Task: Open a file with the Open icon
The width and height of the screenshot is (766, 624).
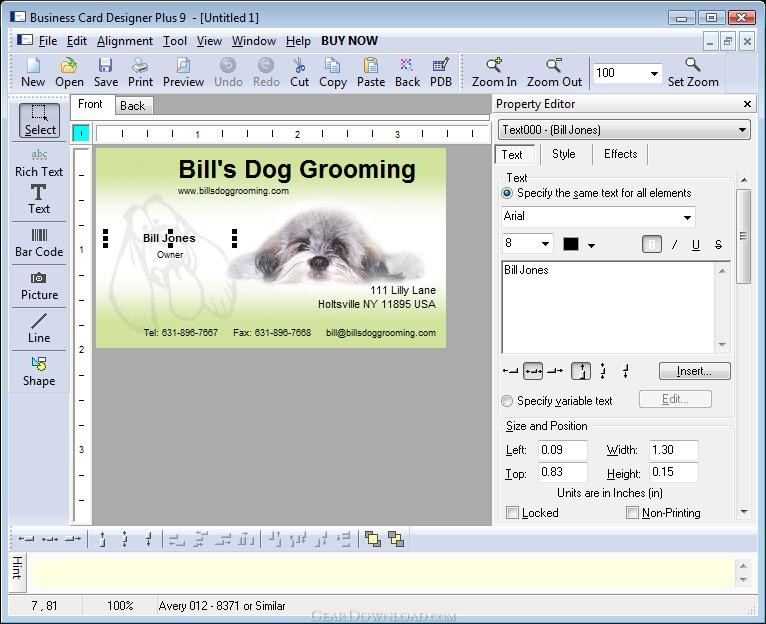Action: click(69, 72)
